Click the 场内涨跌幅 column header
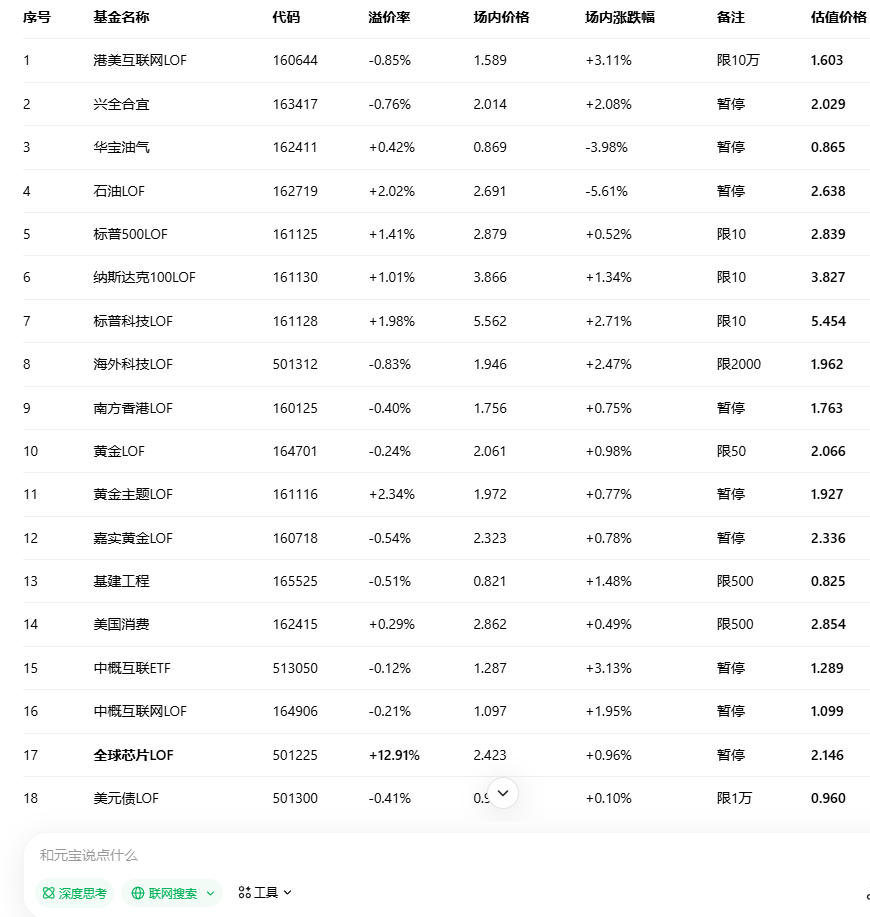The width and height of the screenshot is (870, 917). (x=620, y=17)
